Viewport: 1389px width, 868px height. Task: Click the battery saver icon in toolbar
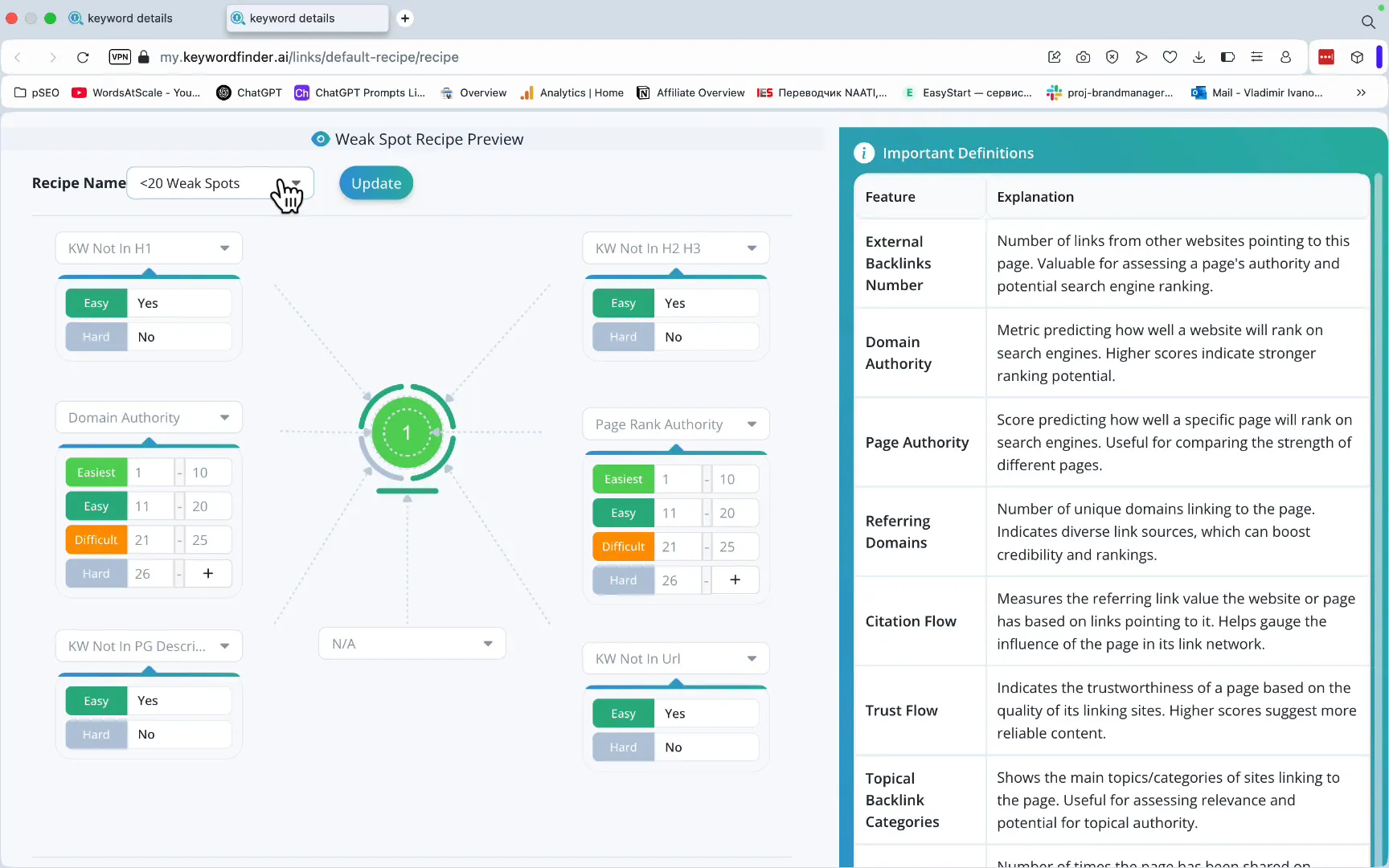(1227, 57)
